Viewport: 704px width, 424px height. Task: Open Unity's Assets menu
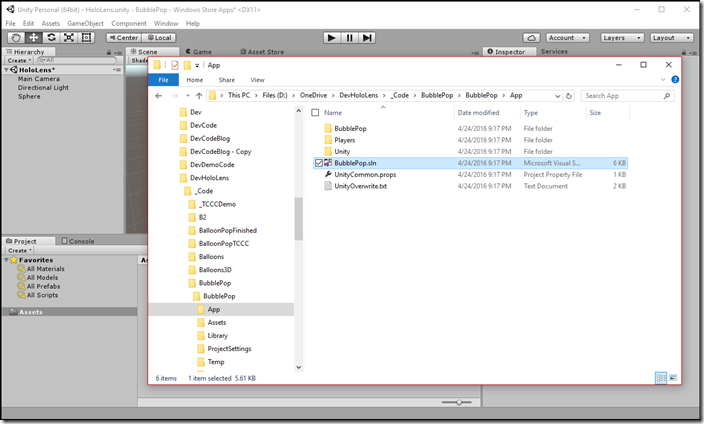pos(50,23)
